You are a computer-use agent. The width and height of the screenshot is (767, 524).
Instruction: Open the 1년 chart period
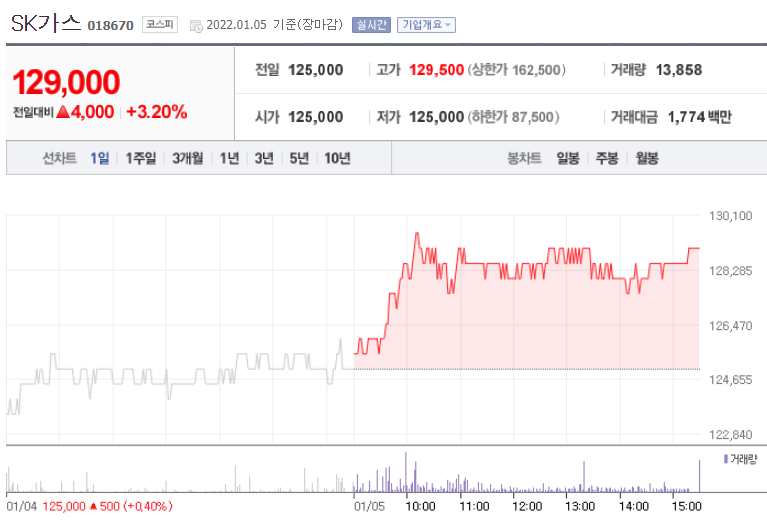pyautogui.click(x=229, y=158)
